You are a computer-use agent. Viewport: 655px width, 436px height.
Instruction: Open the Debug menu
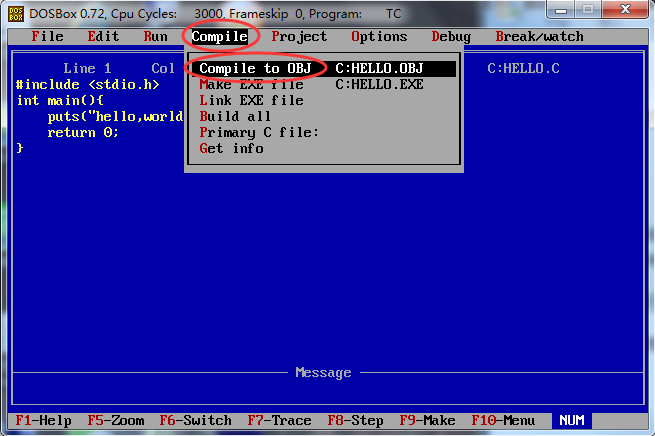click(x=451, y=37)
